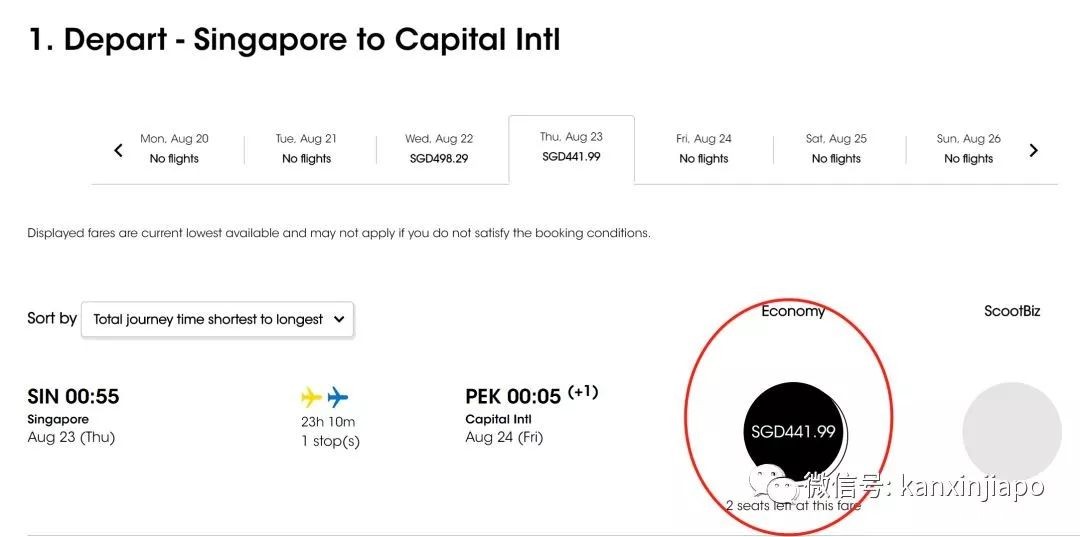Select the SGD441.99 Economy fare circle
This screenshot has width=1080, height=537.
tap(793, 431)
